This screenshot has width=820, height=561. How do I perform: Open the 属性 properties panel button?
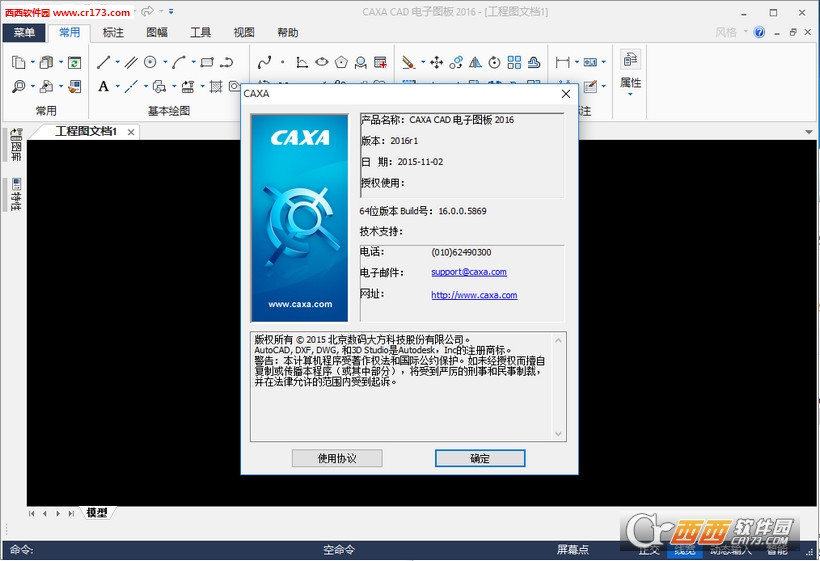[630, 72]
